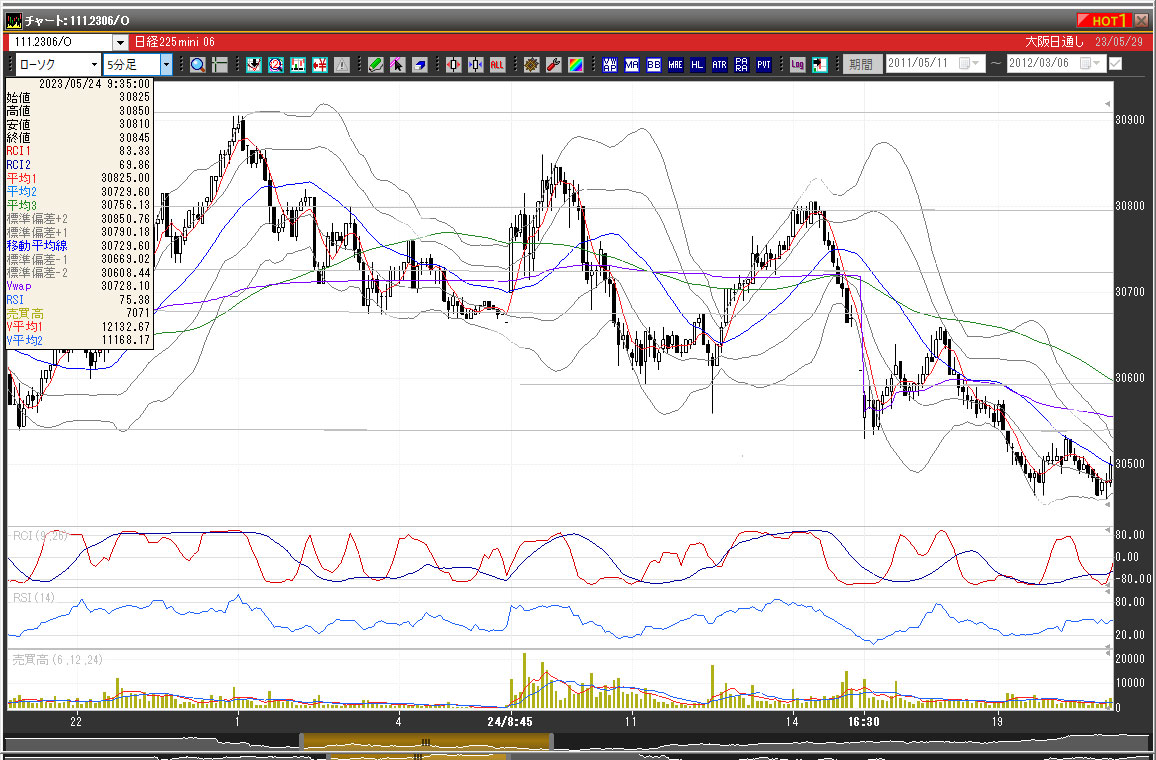Select the green pencil drawing tool
The image size is (1156, 760).
(376, 65)
